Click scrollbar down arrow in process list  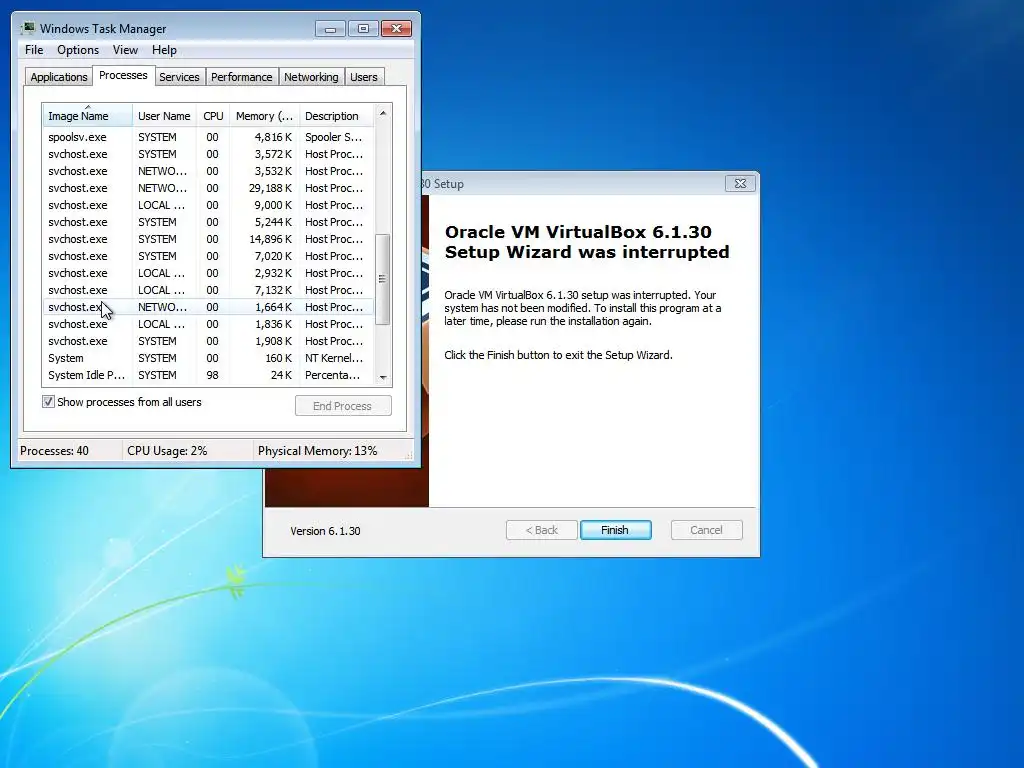point(383,377)
